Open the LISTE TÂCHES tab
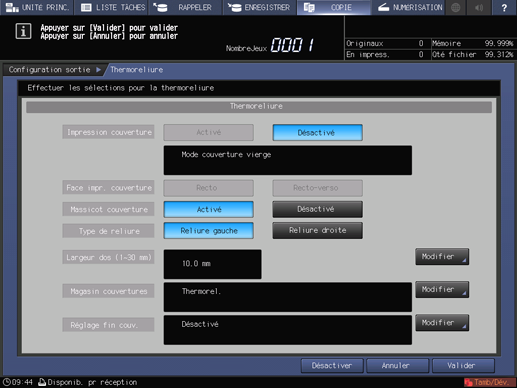 111,7
